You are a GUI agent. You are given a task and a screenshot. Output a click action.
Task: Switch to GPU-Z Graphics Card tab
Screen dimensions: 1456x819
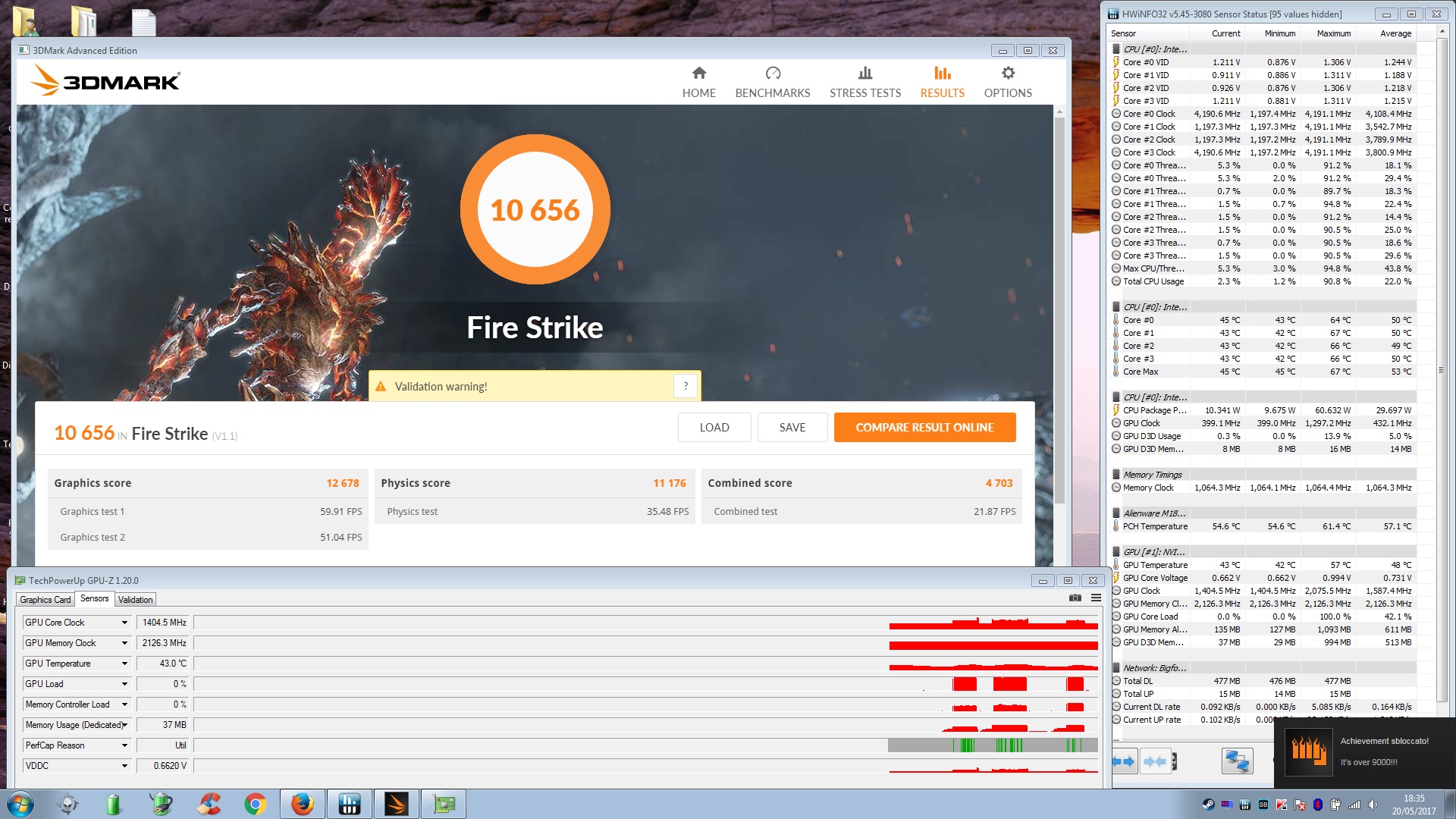[45, 600]
